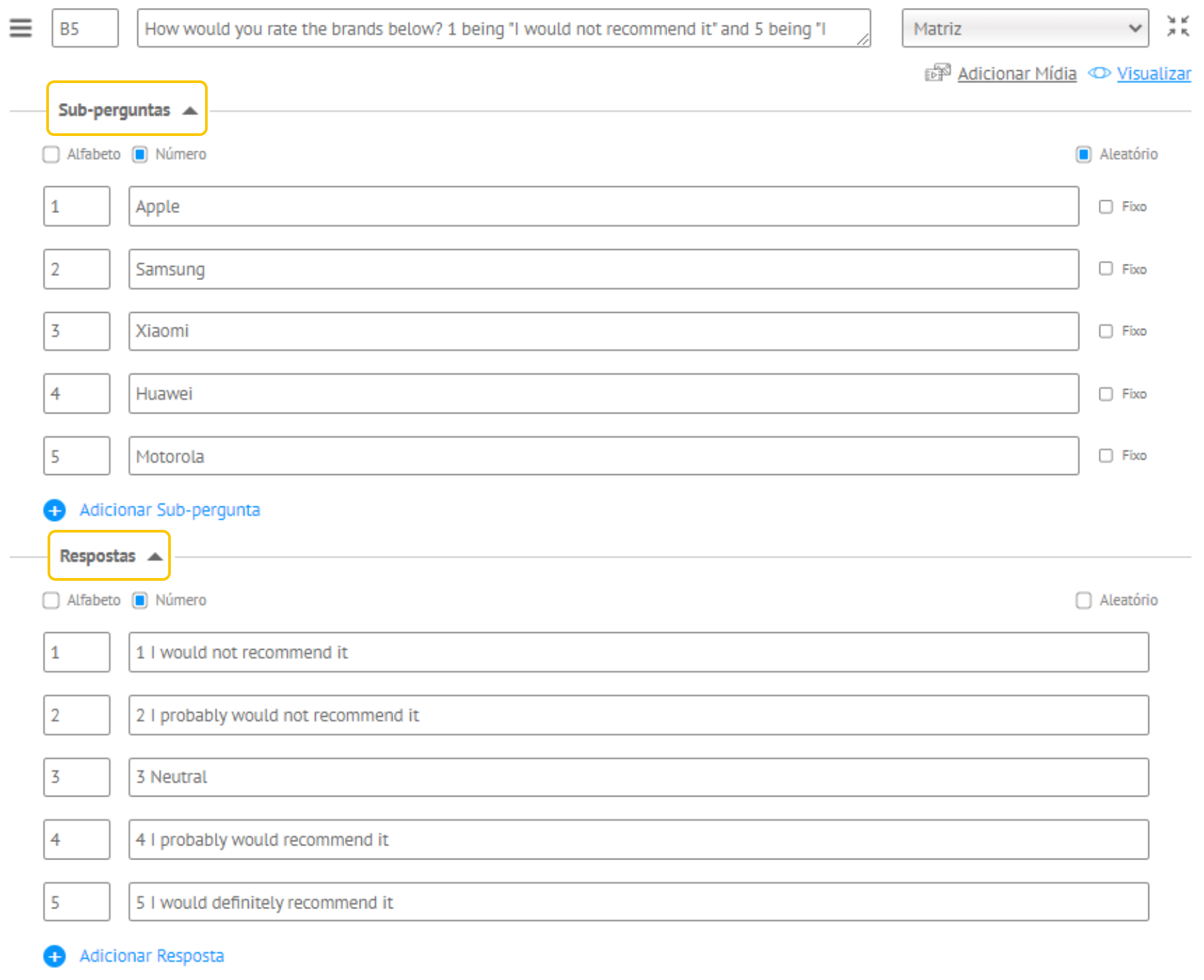Toggle Número under Respostas
This screenshot has width=1204, height=980.
click(x=139, y=600)
